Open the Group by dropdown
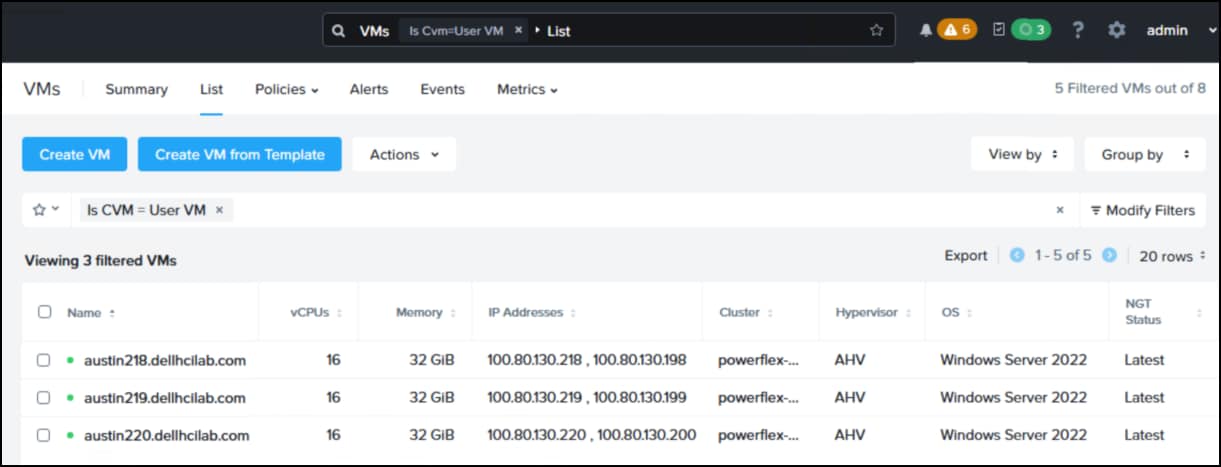This screenshot has height=467, width=1221. pyautogui.click(x=1145, y=154)
